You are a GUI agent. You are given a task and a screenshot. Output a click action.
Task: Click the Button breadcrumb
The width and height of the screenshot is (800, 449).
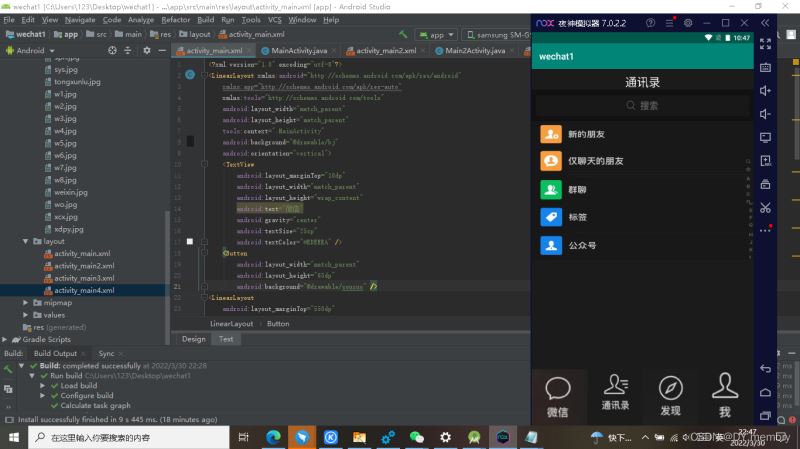(278, 323)
